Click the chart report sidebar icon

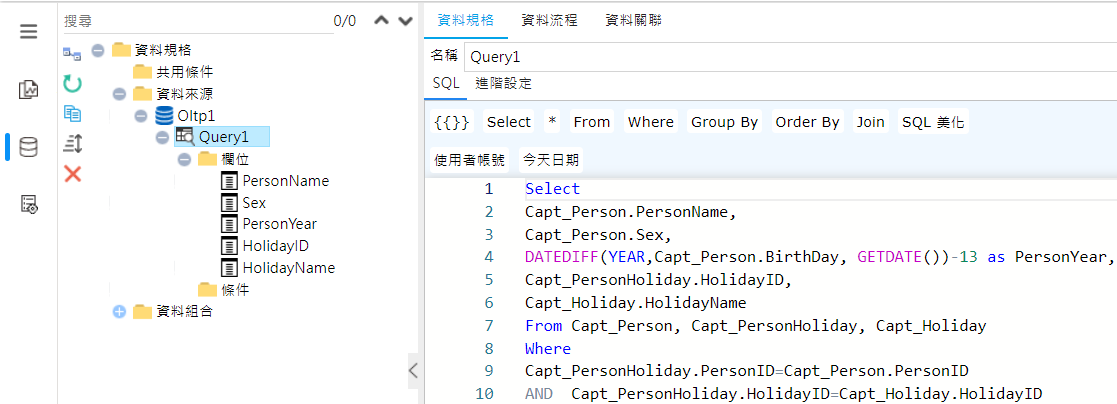coord(28,90)
